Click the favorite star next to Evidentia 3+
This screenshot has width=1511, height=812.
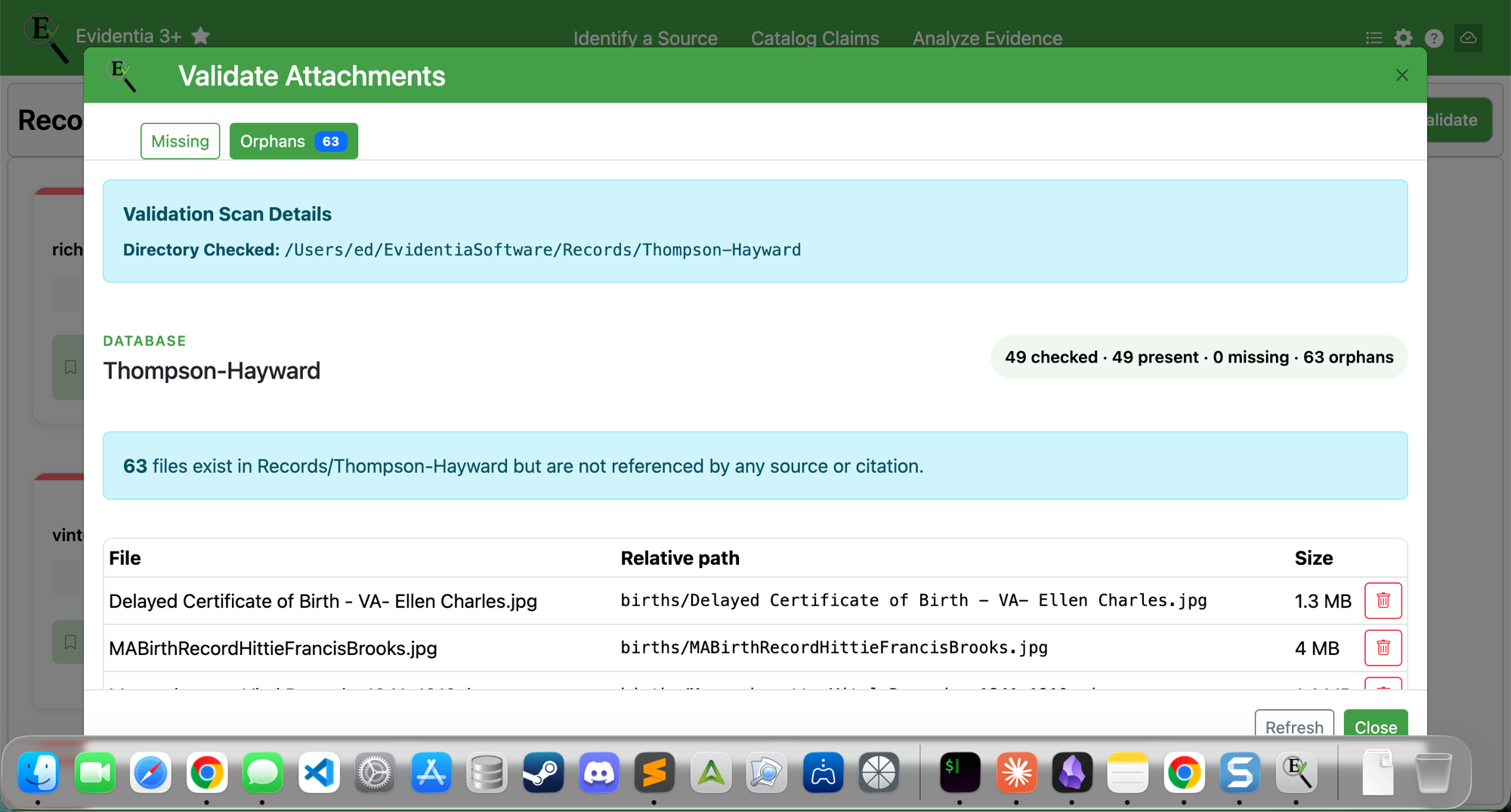[x=201, y=36]
